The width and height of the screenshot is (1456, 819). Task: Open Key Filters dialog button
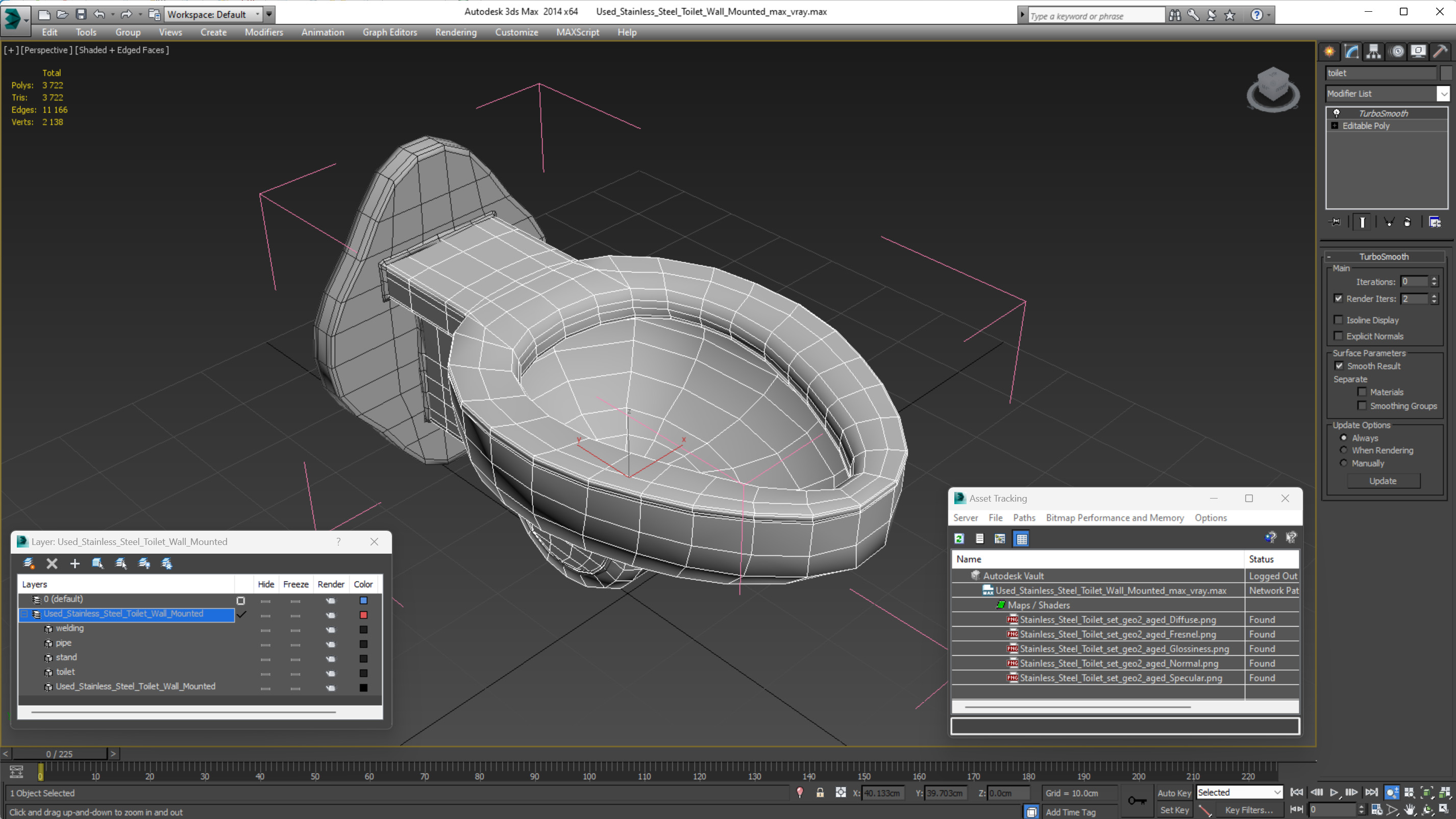[x=1249, y=810]
